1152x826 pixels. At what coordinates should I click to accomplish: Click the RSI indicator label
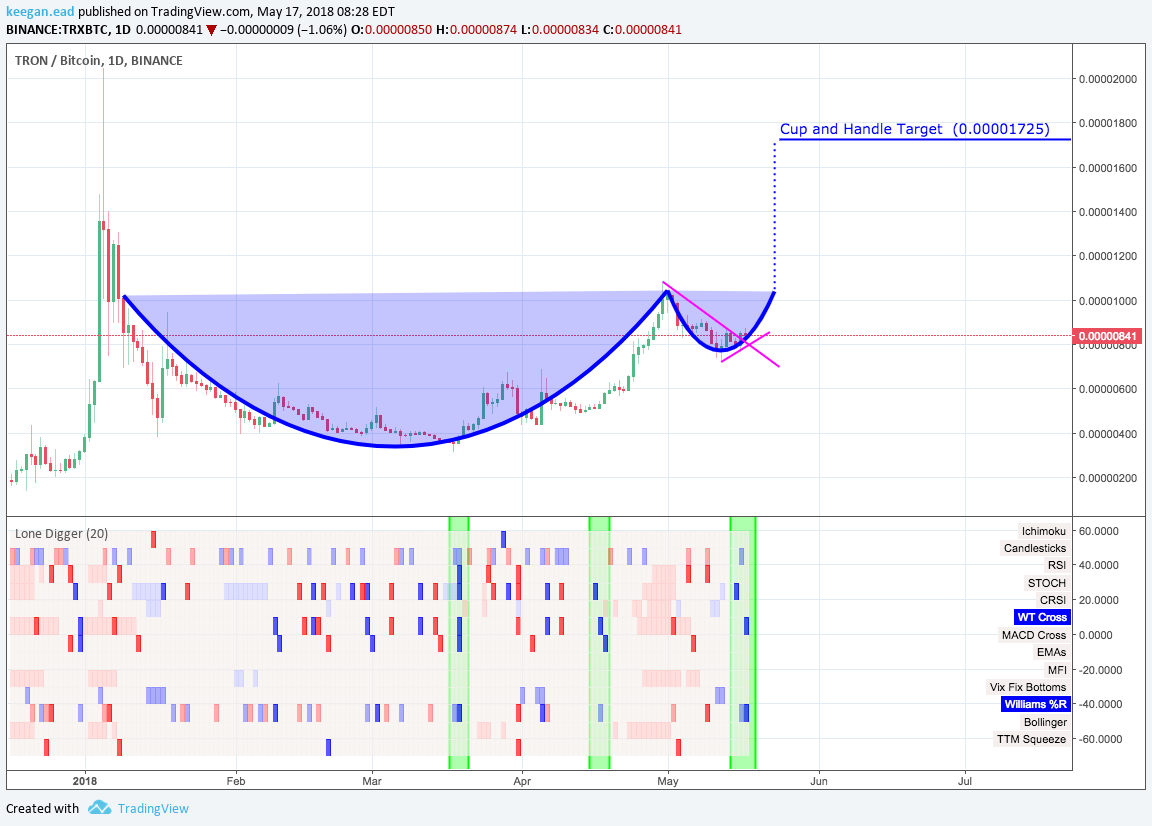click(x=1056, y=565)
